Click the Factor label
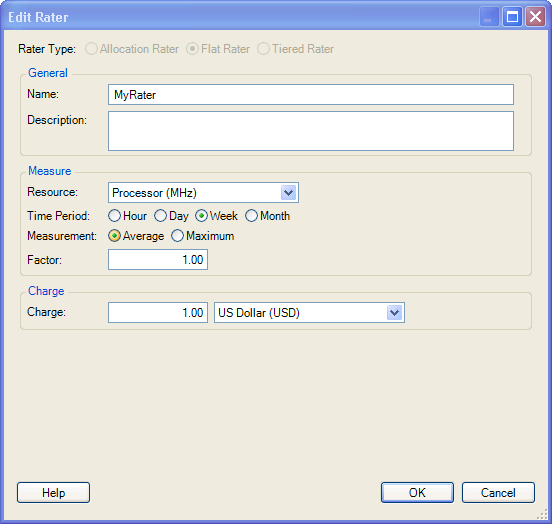Viewport: 552px width, 524px height. pyautogui.click(x=44, y=260)
